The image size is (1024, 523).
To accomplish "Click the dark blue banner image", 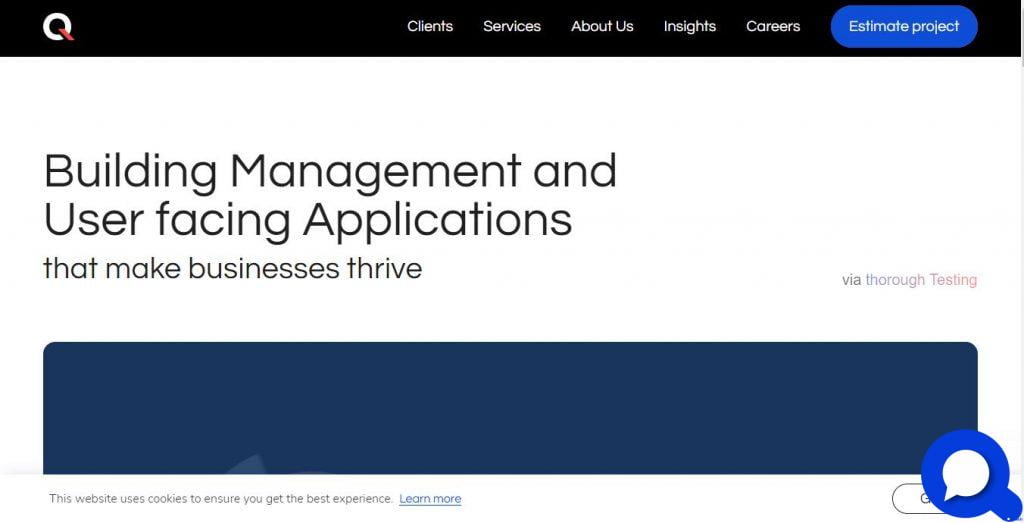I will coord(510,408).
